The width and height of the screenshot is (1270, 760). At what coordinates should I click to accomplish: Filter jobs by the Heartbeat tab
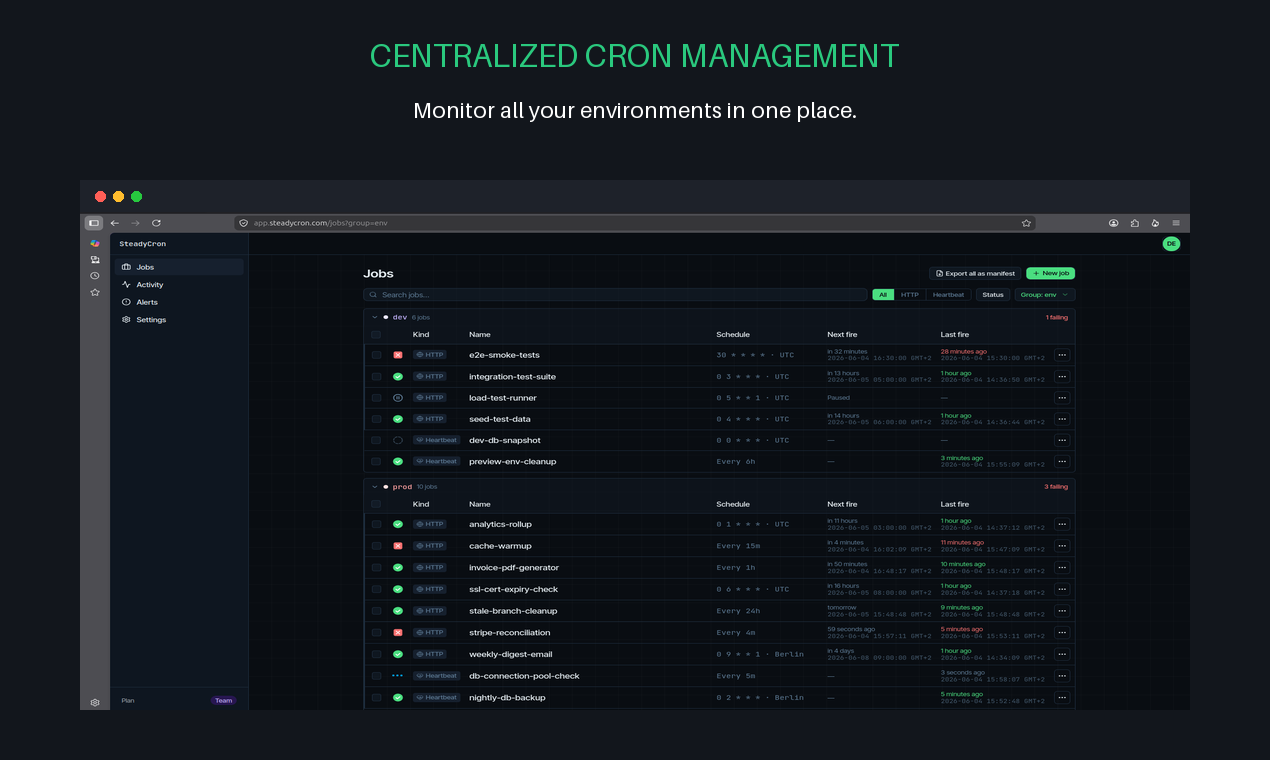tap(948, 295)
